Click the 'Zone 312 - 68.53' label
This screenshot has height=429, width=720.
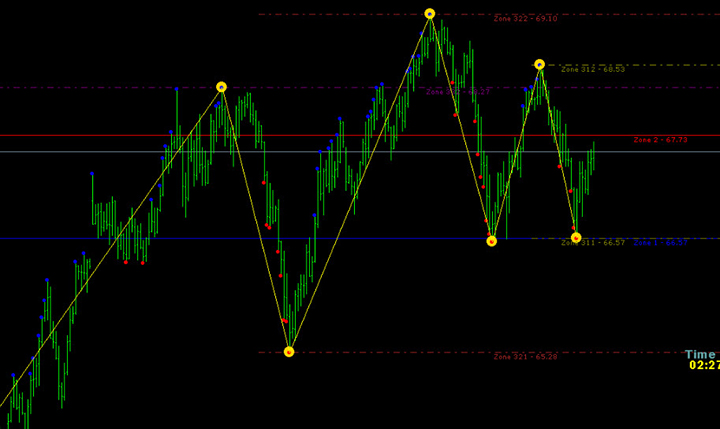[x=592, y=69]
